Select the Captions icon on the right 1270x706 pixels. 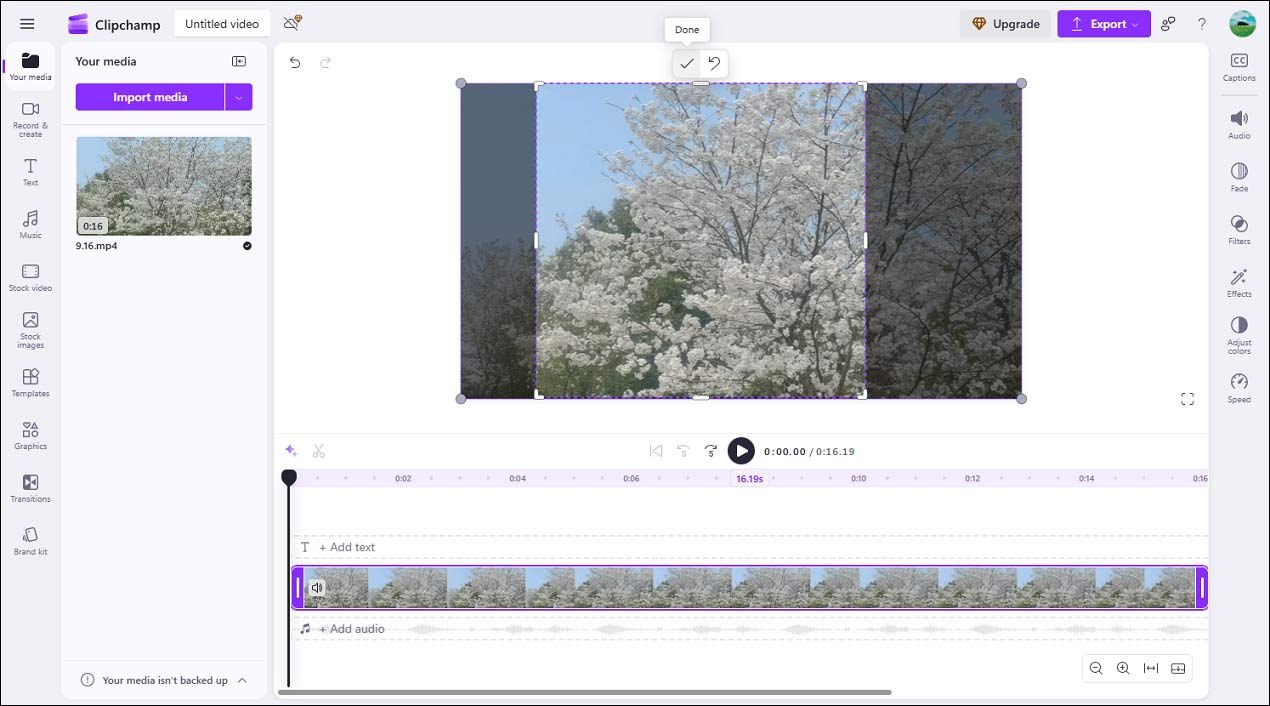1239,65
